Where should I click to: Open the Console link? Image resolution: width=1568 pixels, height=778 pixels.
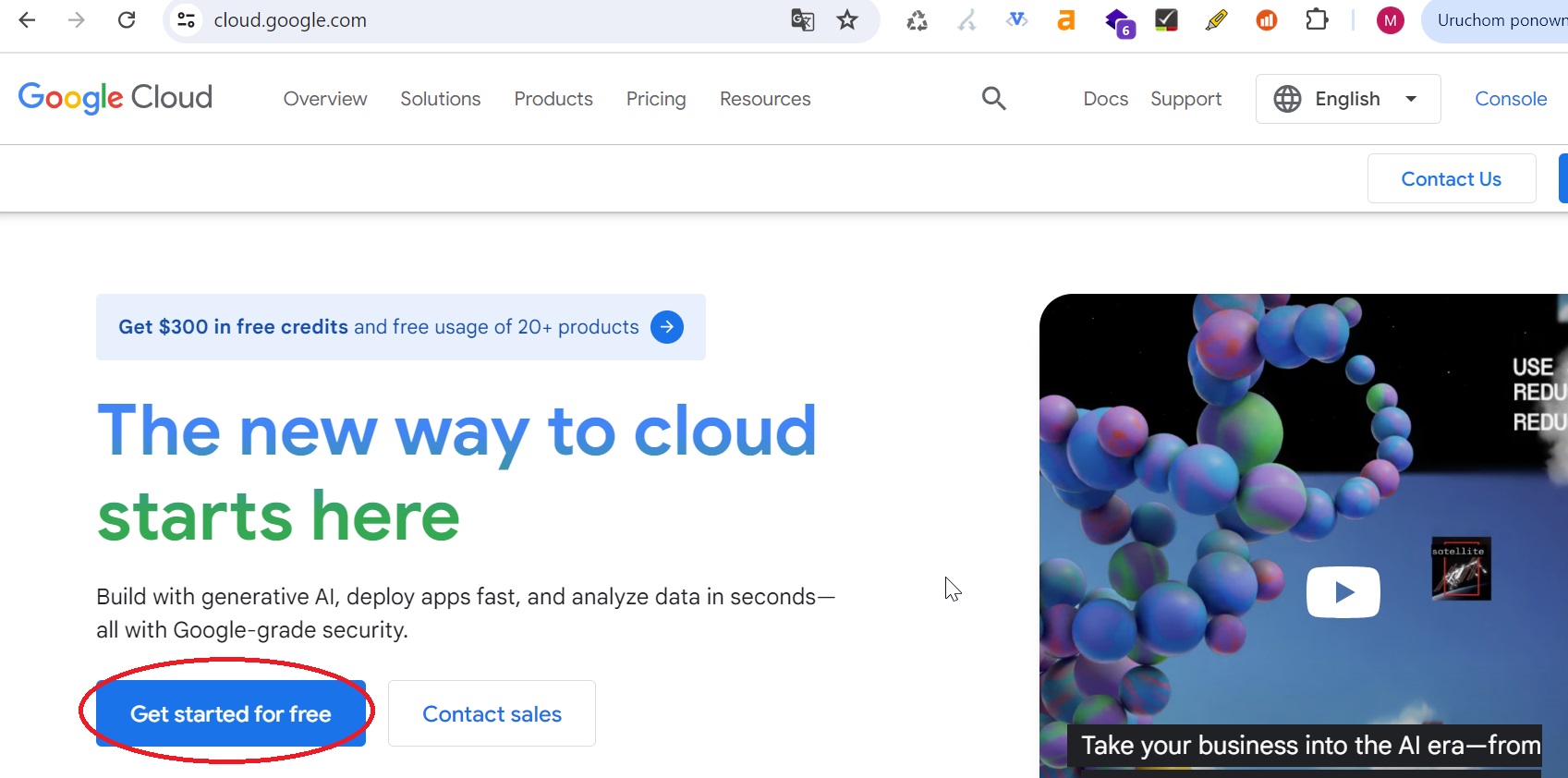click(1511, 99)
